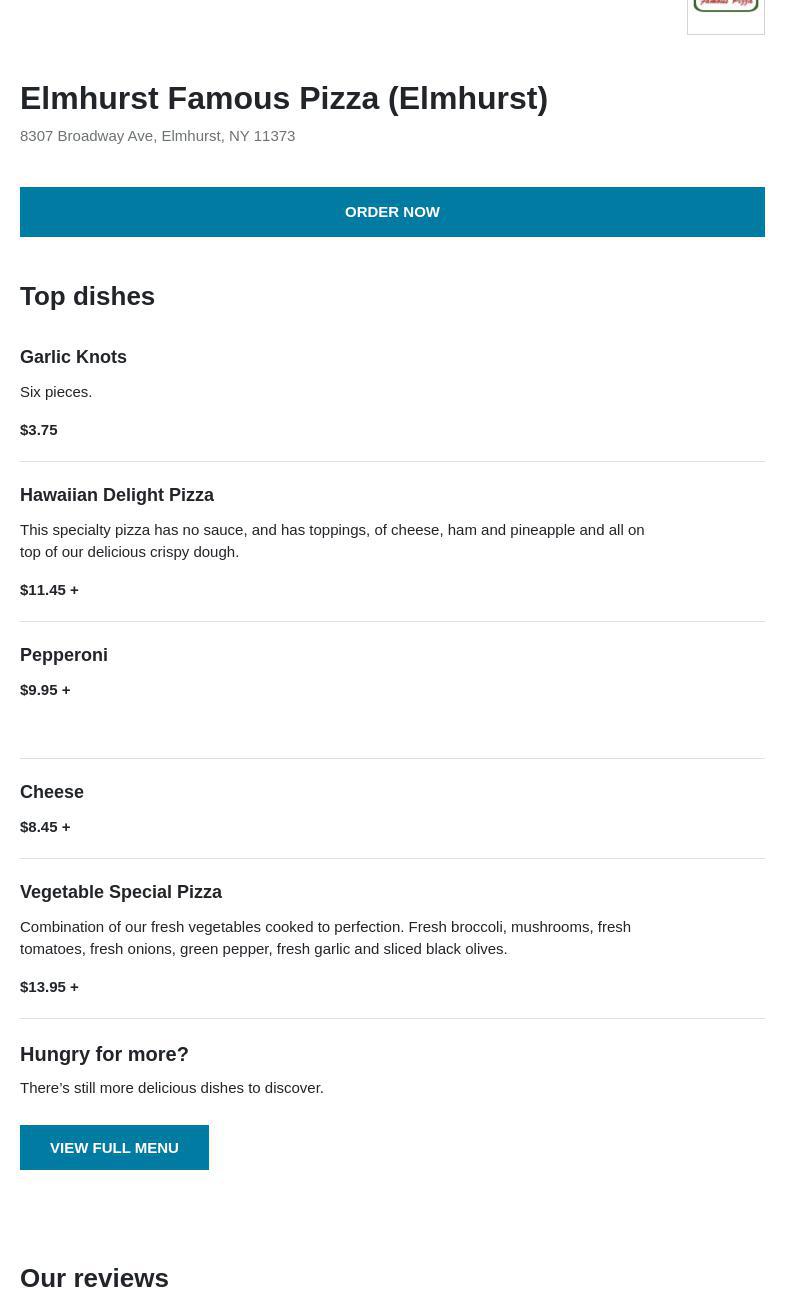Viewport: 785px width, 1300px height.
Task: Click the $8.45 + Cheese price
Action: click(45, 826)
